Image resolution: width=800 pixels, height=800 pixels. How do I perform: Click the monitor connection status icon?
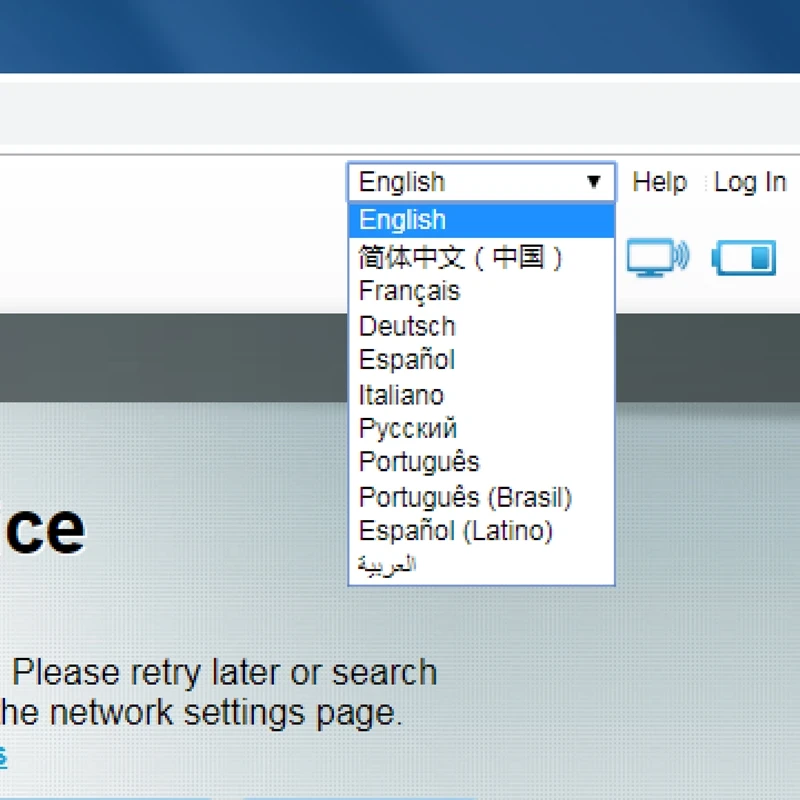tap(658, 257)
